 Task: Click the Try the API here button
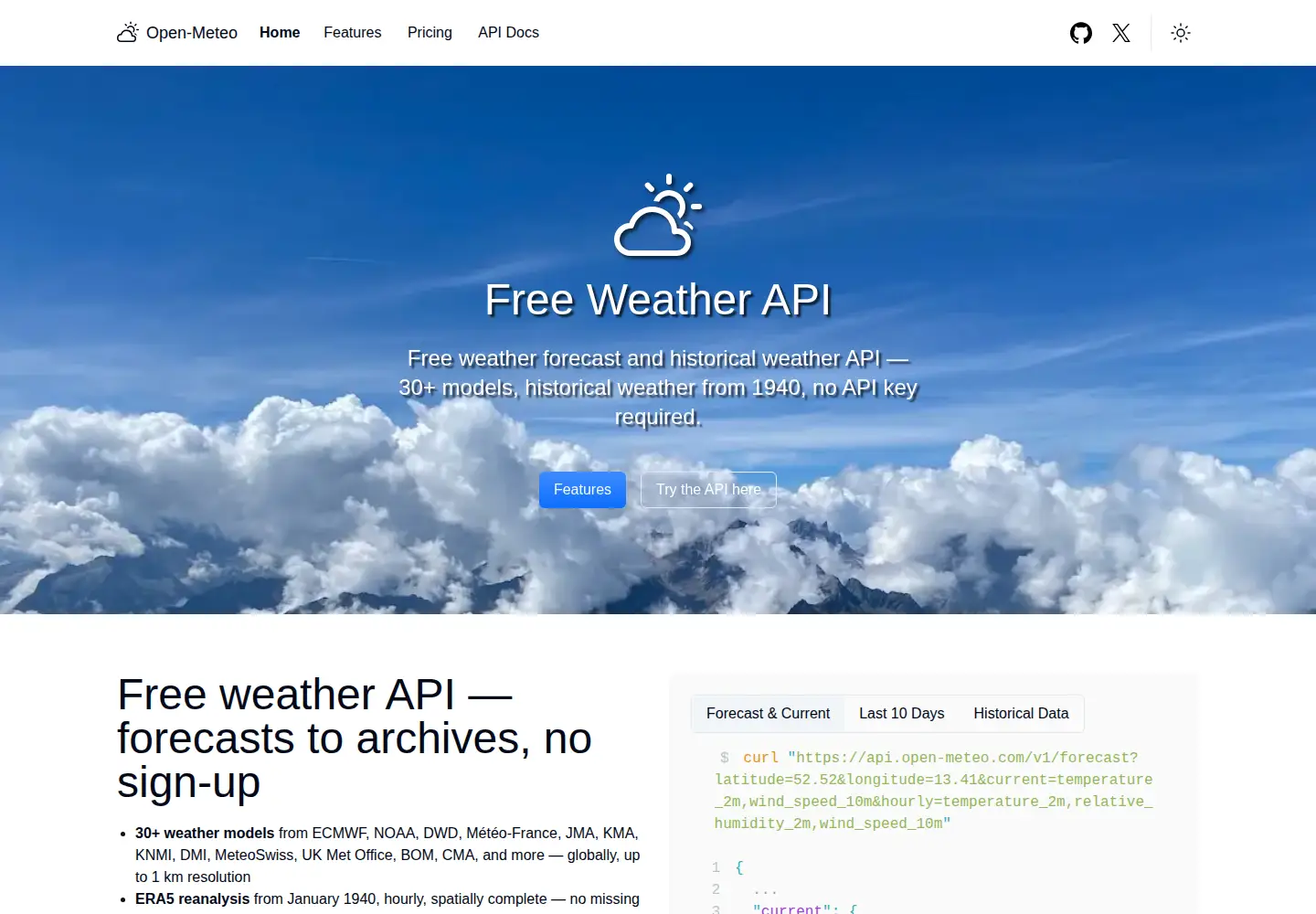tap(708, 490)
